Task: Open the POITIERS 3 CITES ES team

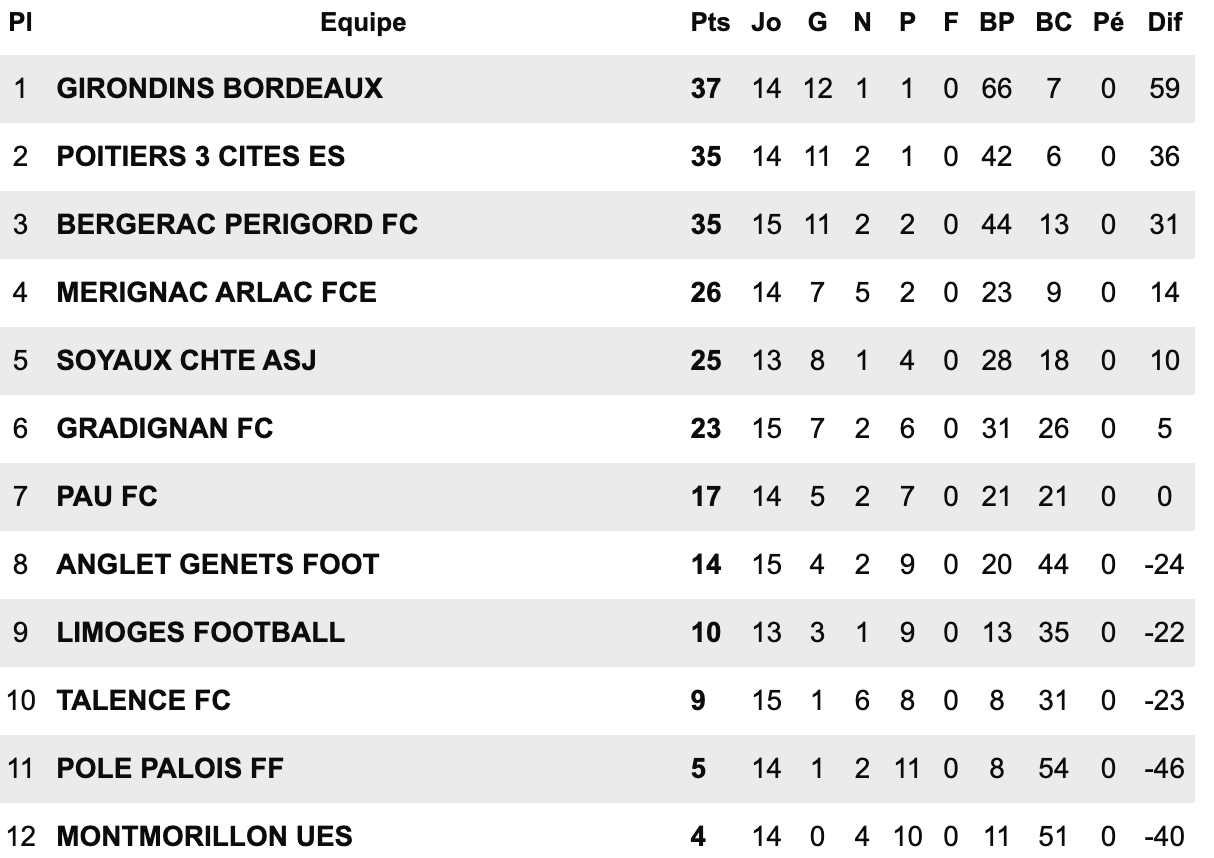Action: click(x=201, y=157)
